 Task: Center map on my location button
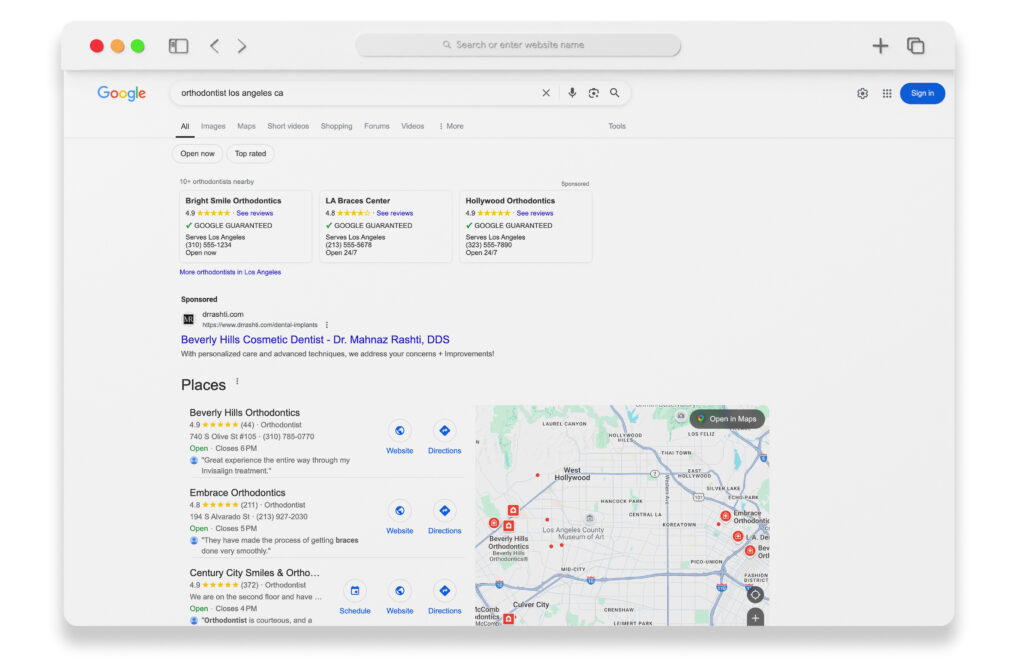(x=755, y=595)
